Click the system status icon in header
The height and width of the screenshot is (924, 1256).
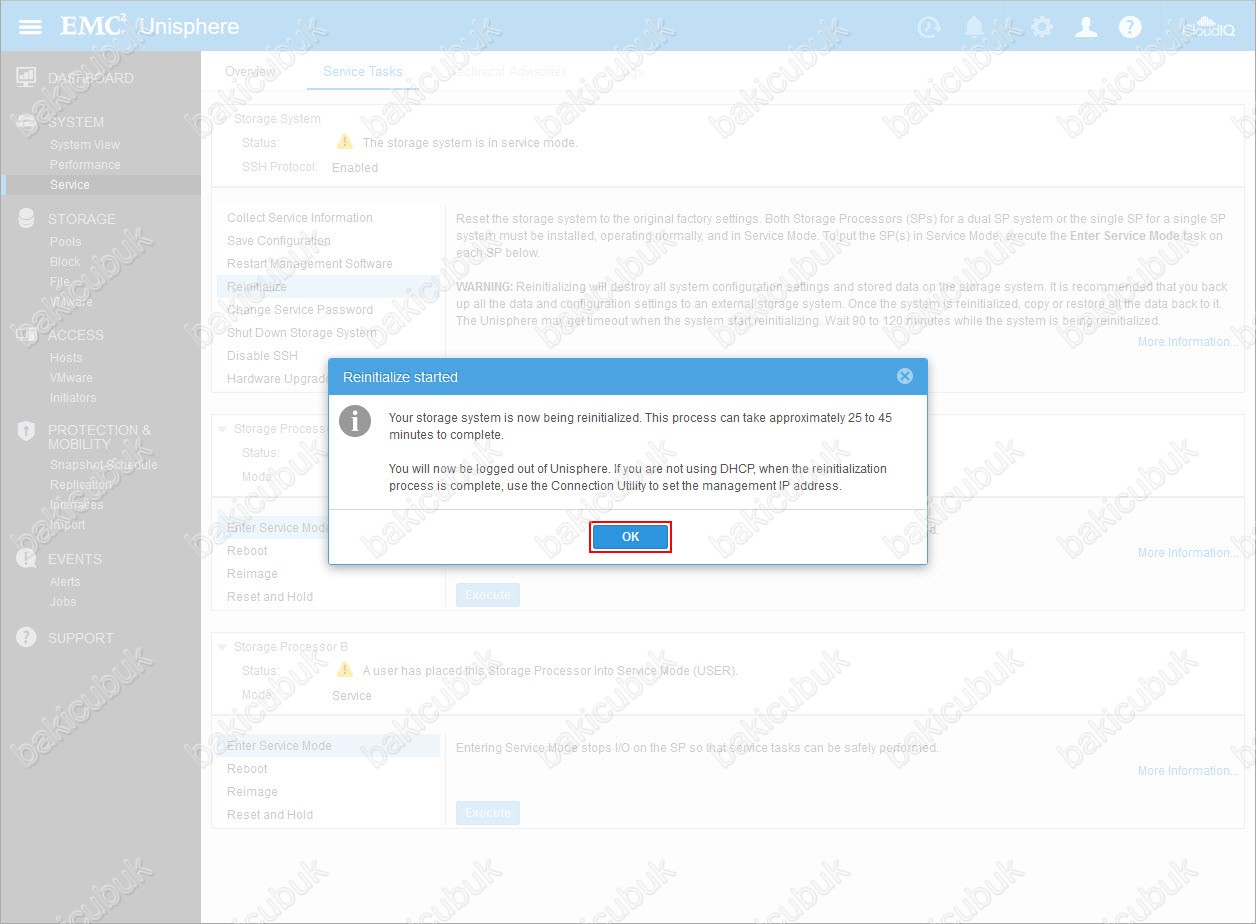pyautogui.click(x=929, y=27)
